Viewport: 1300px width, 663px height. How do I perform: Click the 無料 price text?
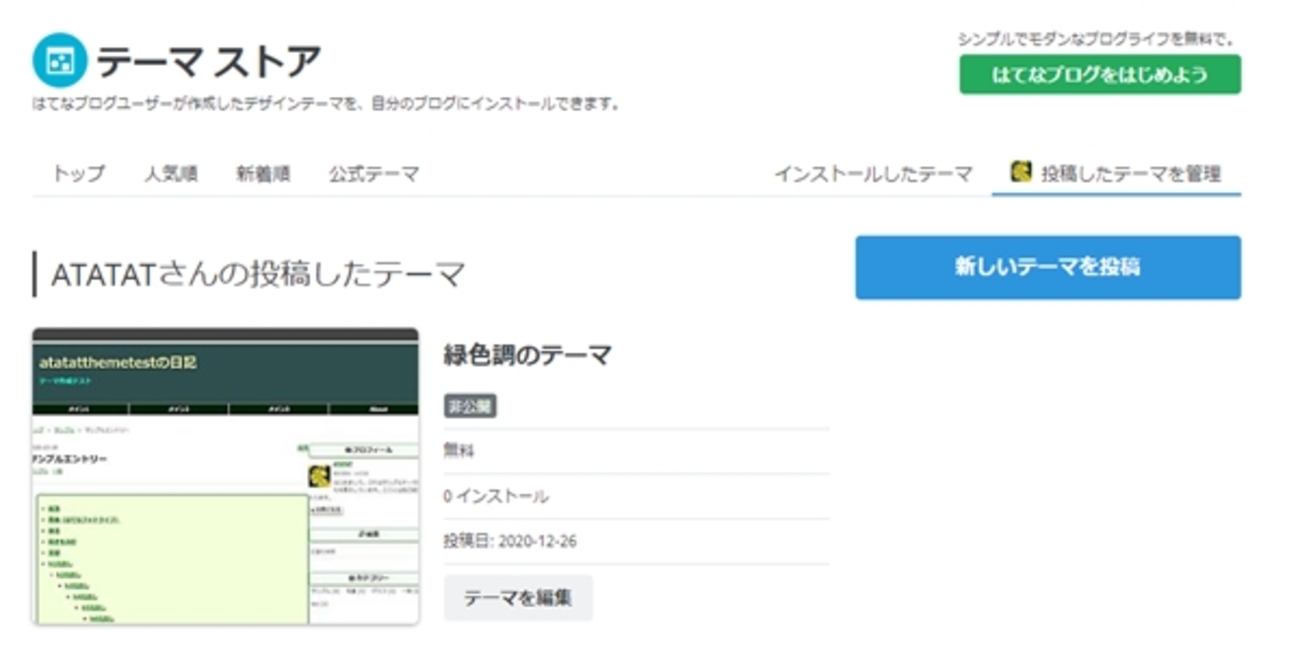click(x=459, y=451)
